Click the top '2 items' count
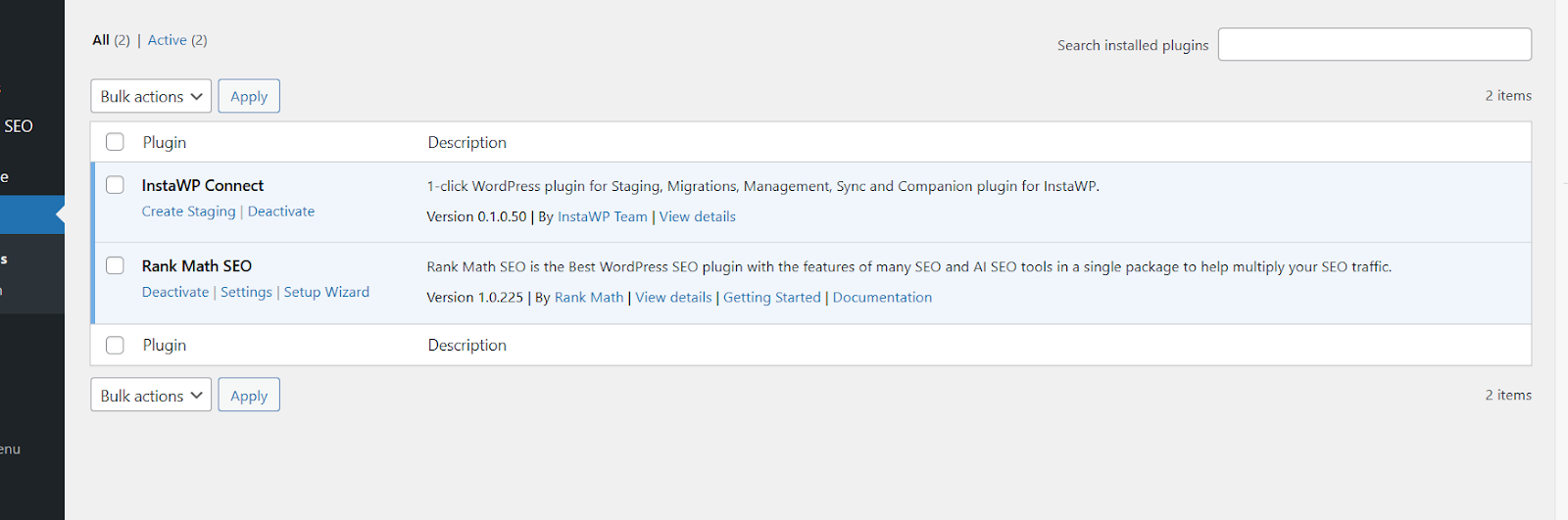The width and height of the screenshot is (1568, 520). tap(1508, 95)
